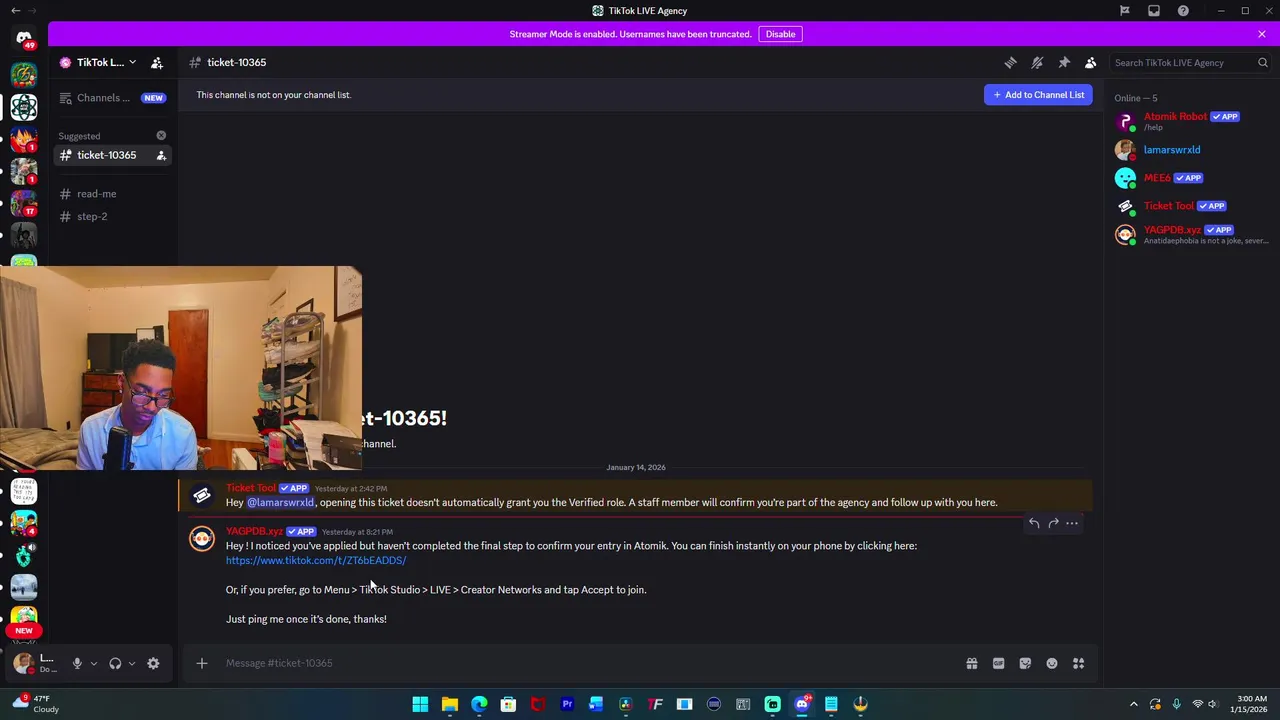Viewport: 1280px width, 720px height.
Task: Hide the member list icon
Action: point(1091,62)
